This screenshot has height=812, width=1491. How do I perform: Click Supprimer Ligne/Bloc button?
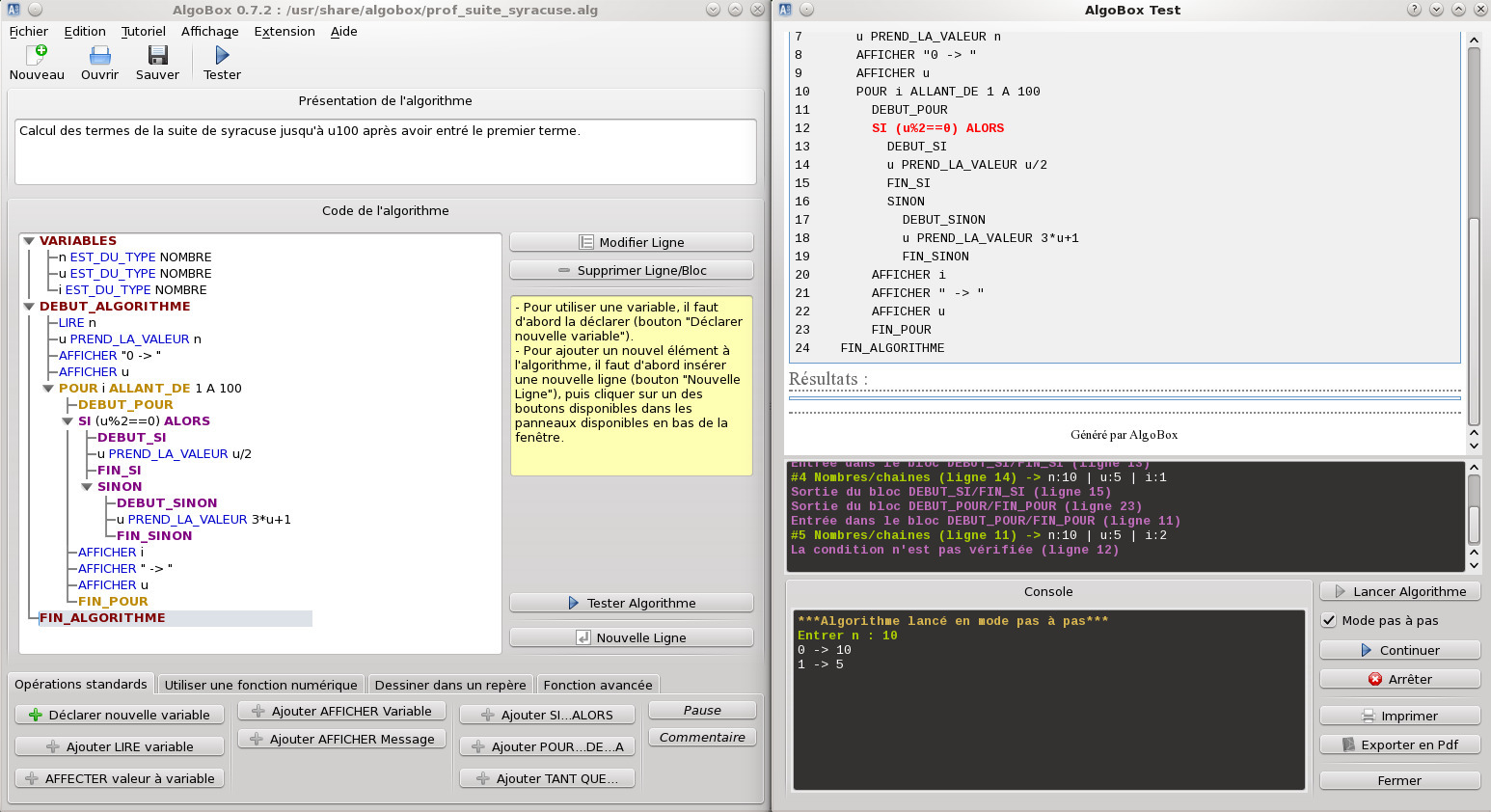[631, 270]
